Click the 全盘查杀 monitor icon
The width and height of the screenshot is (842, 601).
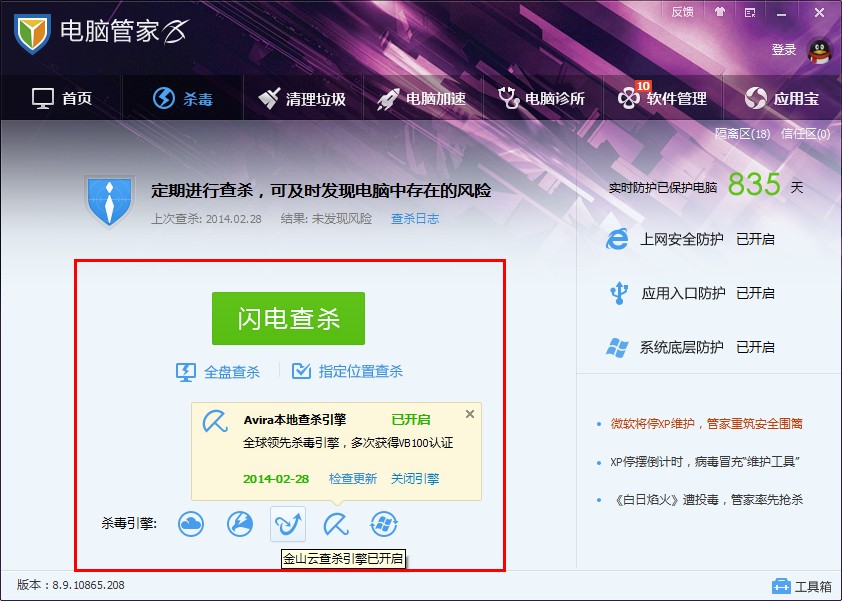point(186,372)
